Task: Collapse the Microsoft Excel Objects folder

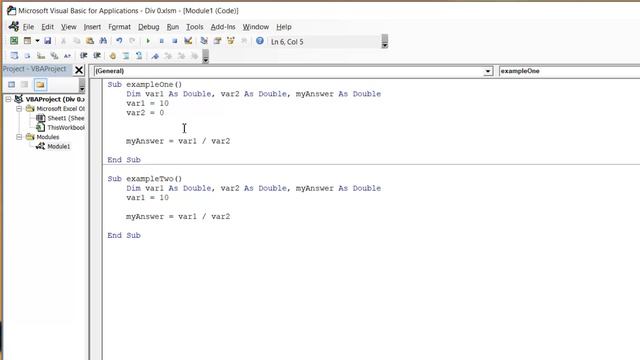Action: [x=19, y=109]
